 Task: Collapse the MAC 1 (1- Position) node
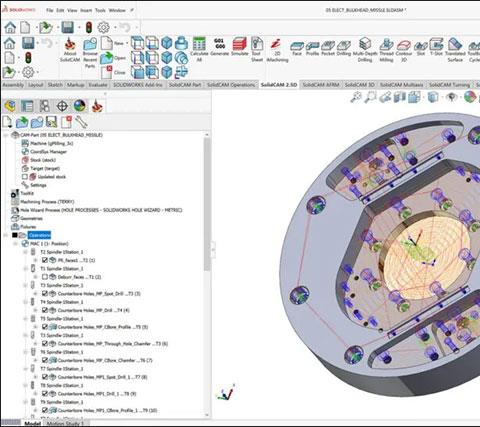(15, 244)
